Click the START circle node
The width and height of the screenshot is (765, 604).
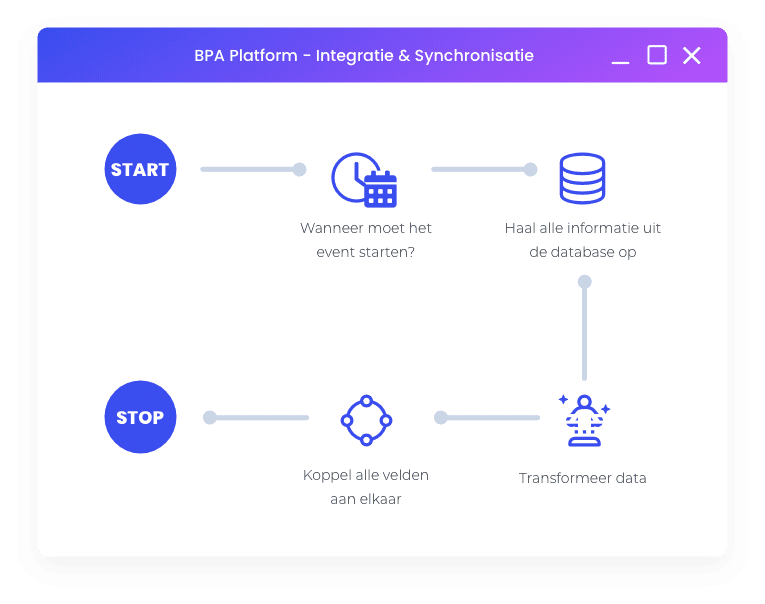click(x=141, y=169)
